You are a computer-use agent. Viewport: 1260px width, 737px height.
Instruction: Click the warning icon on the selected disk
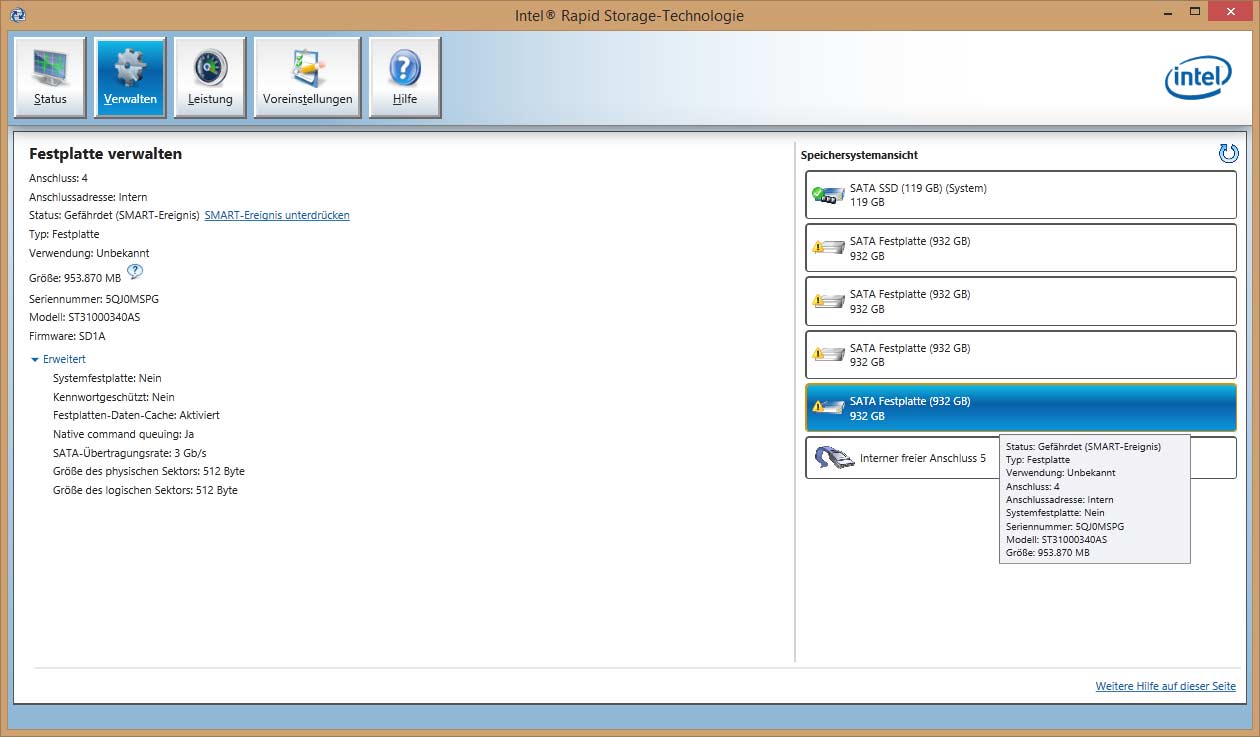(818, 407)
